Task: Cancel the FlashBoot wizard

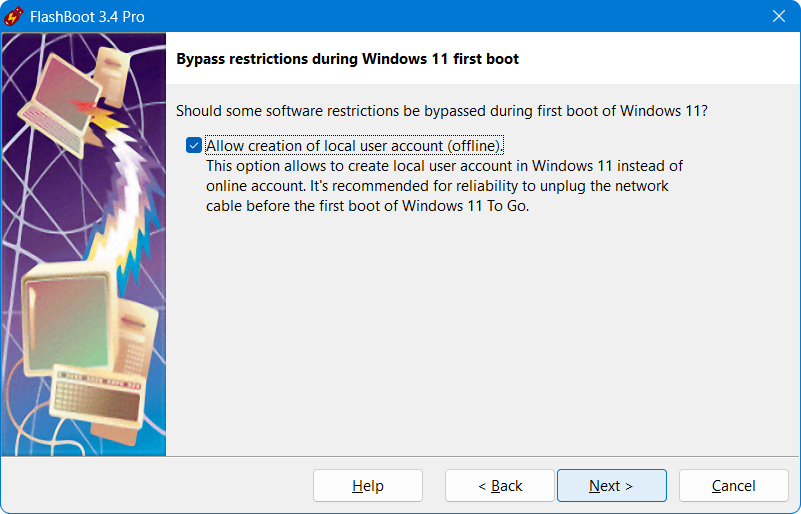Action: point(733,486)
